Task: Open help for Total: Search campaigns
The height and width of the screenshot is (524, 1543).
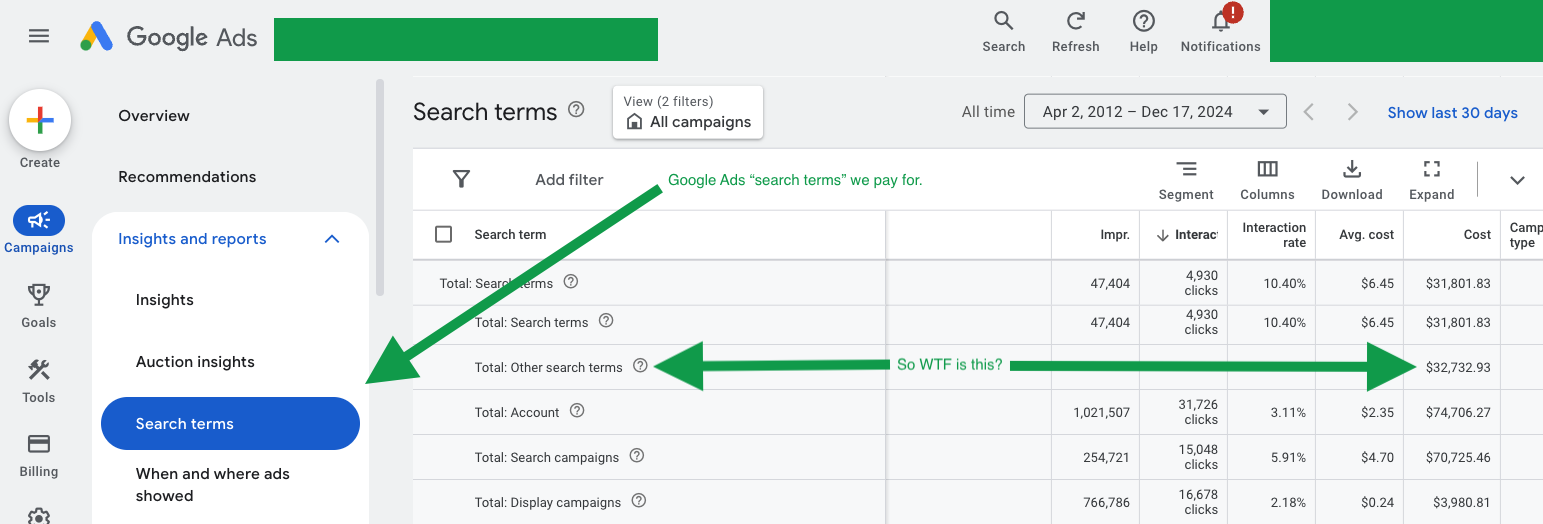Action: (636, 456)
